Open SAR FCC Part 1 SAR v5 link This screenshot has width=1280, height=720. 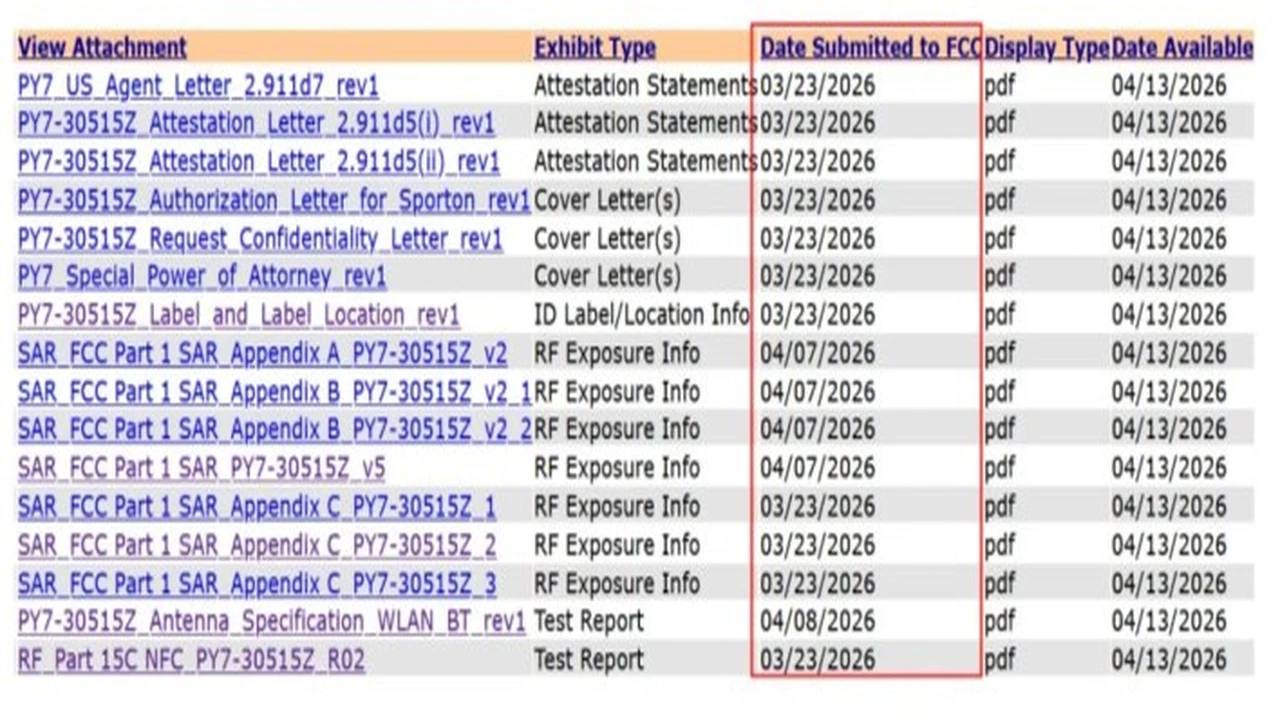pyautogui.click(x=201, y=468)
